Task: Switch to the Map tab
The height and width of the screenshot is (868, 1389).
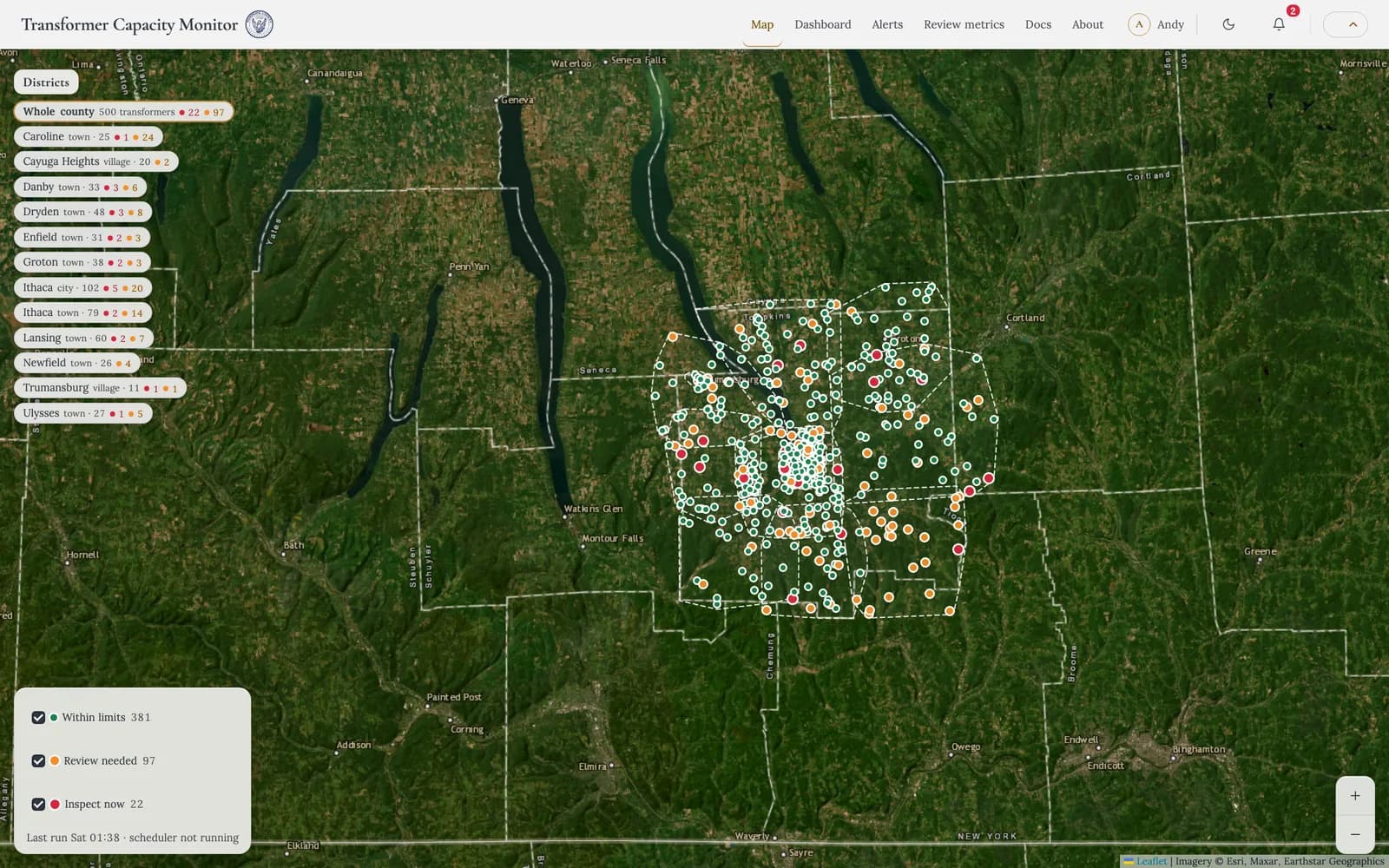Action: [x=762, y=24]
